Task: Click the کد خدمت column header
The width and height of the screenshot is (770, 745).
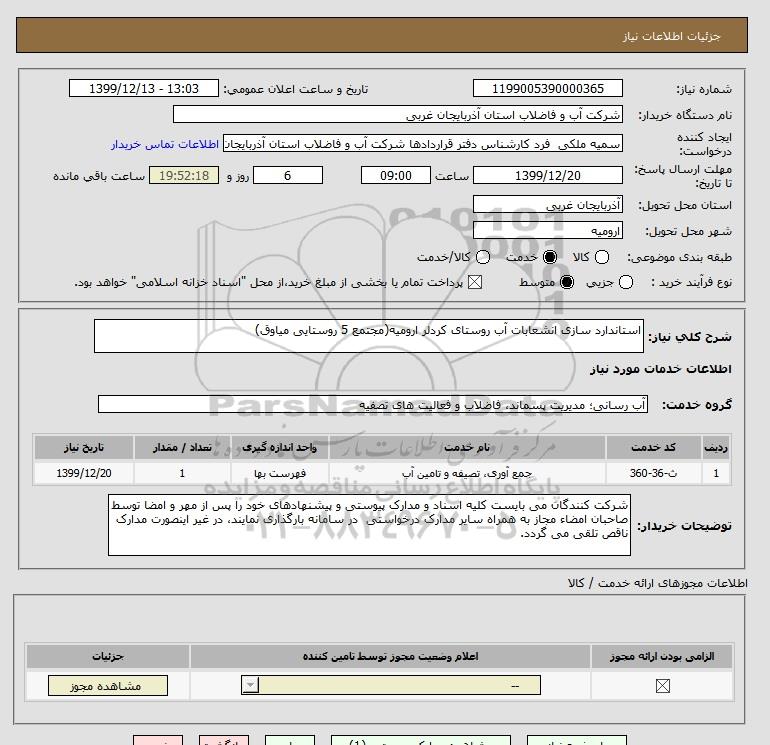Action: (x=653, y=447)
